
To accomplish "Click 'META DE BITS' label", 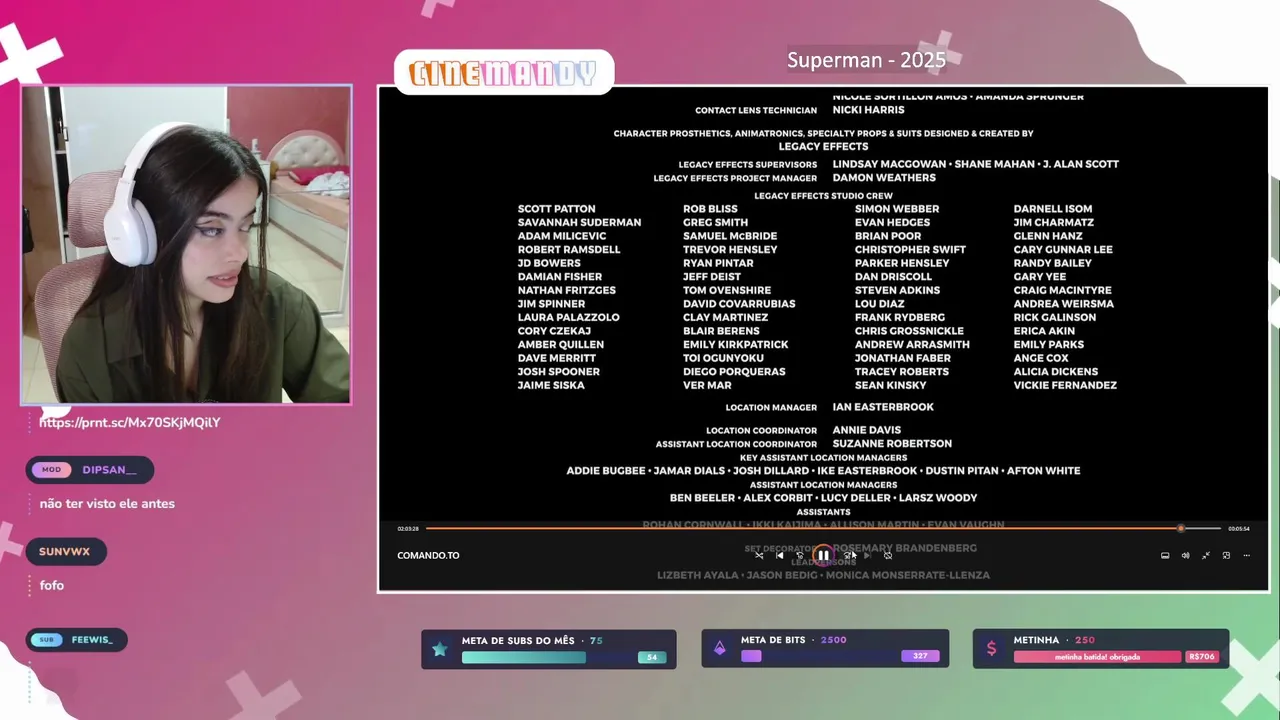I will tap(773, 640).
